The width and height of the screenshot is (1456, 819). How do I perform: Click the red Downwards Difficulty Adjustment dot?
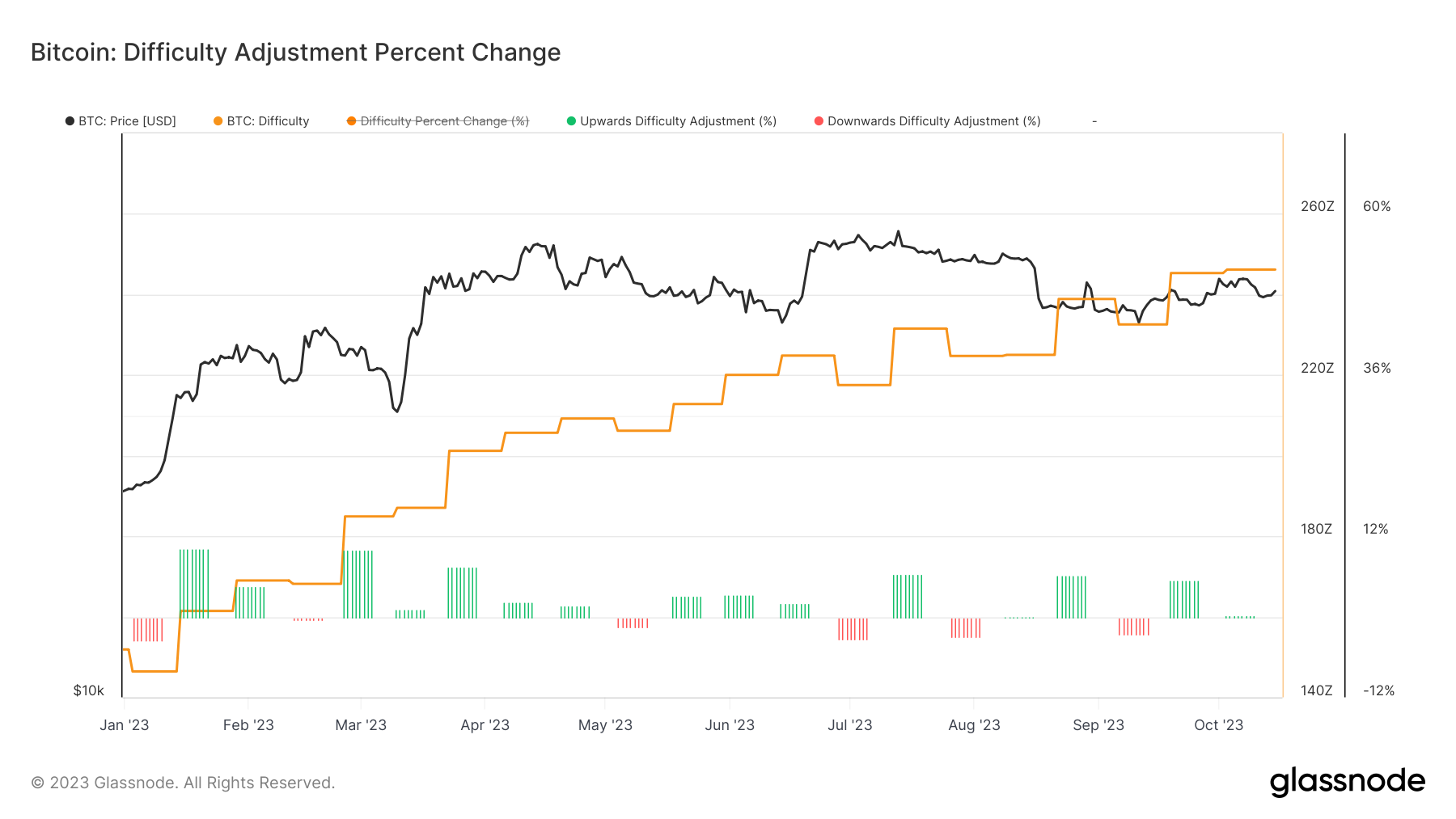click(819, 121)
